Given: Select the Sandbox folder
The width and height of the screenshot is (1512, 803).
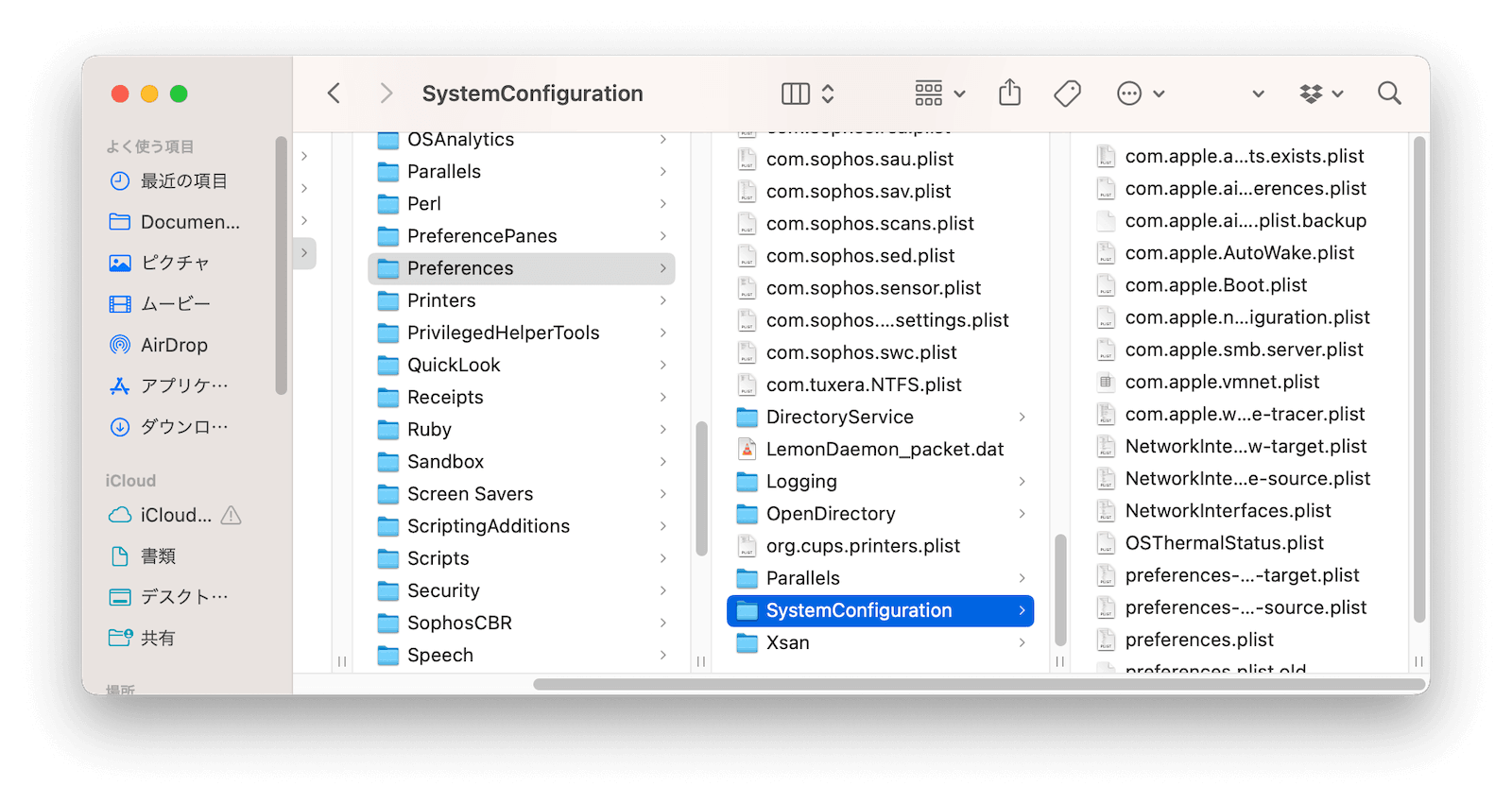Looking at the screenshot, I should coord(522,461).
